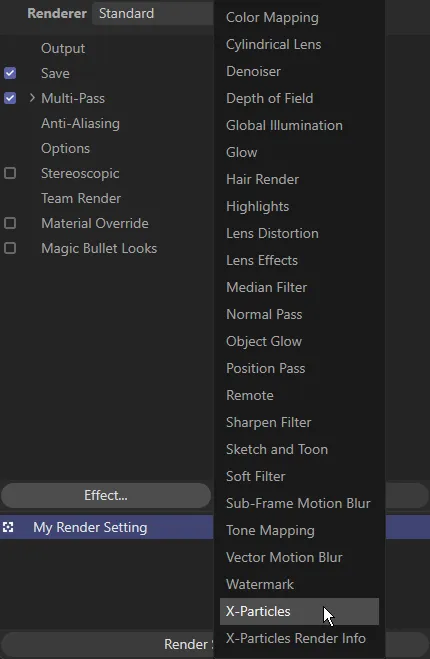Choose X-Particles Render Info
This screenshot has height=659, width=430.
(299, 638)
